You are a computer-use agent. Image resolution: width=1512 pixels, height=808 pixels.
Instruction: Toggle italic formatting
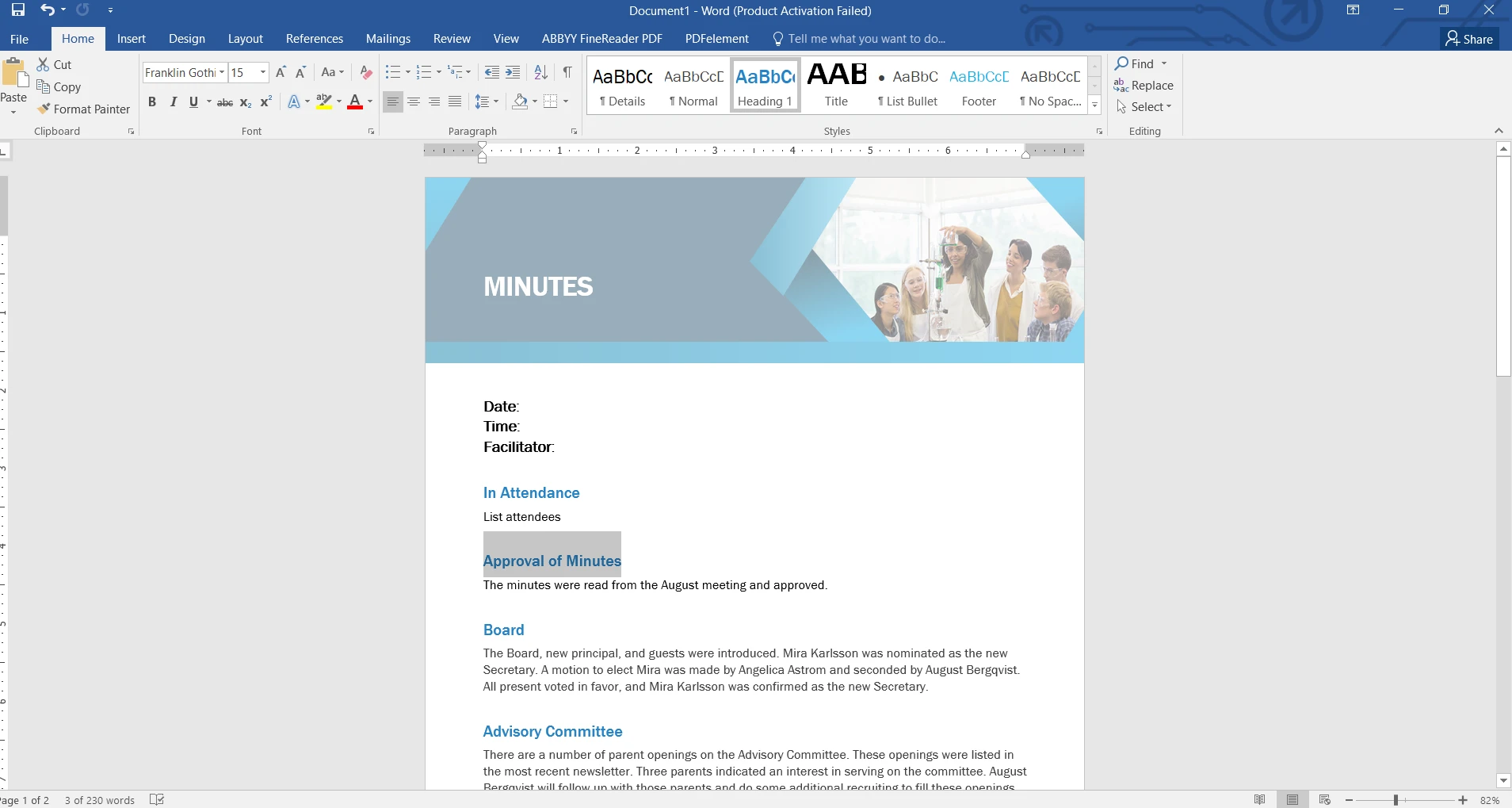click(x=173, y=101)
